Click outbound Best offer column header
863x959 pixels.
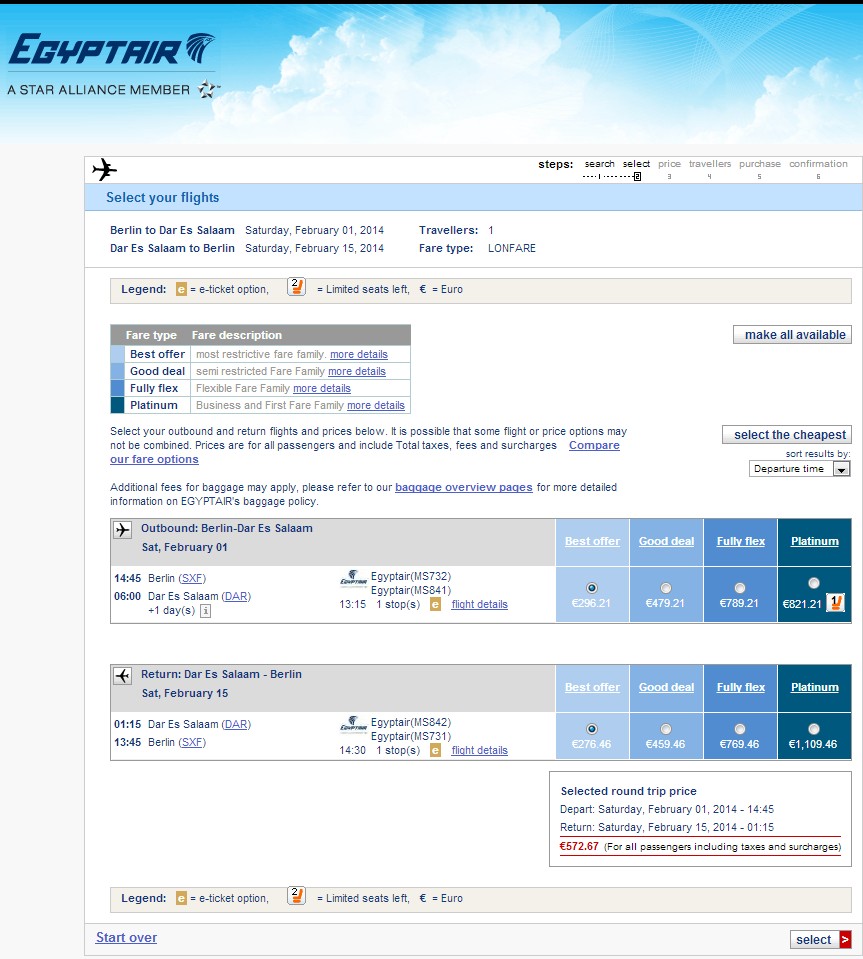point(592,541)
